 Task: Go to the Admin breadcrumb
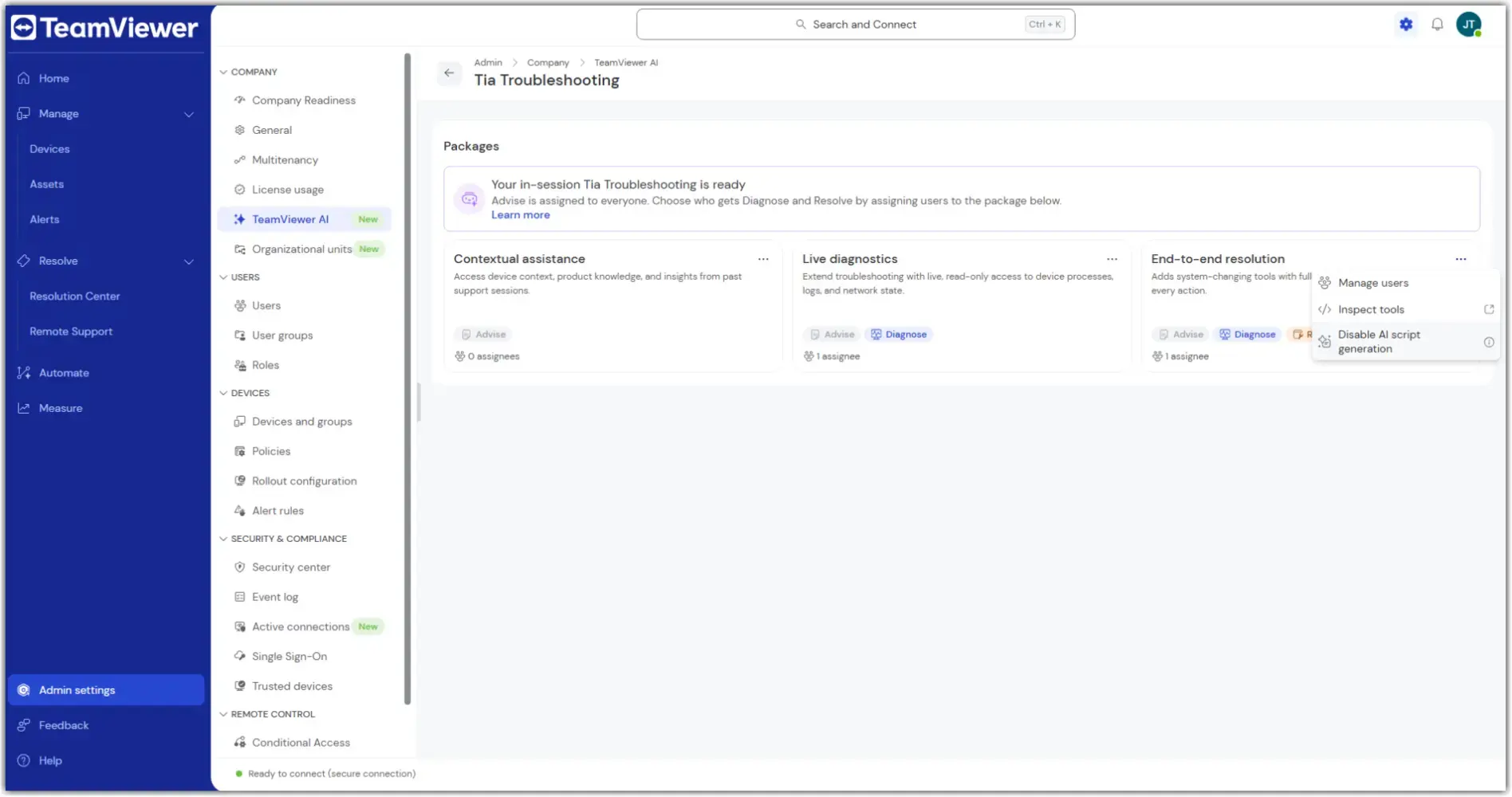pos(488,62)
